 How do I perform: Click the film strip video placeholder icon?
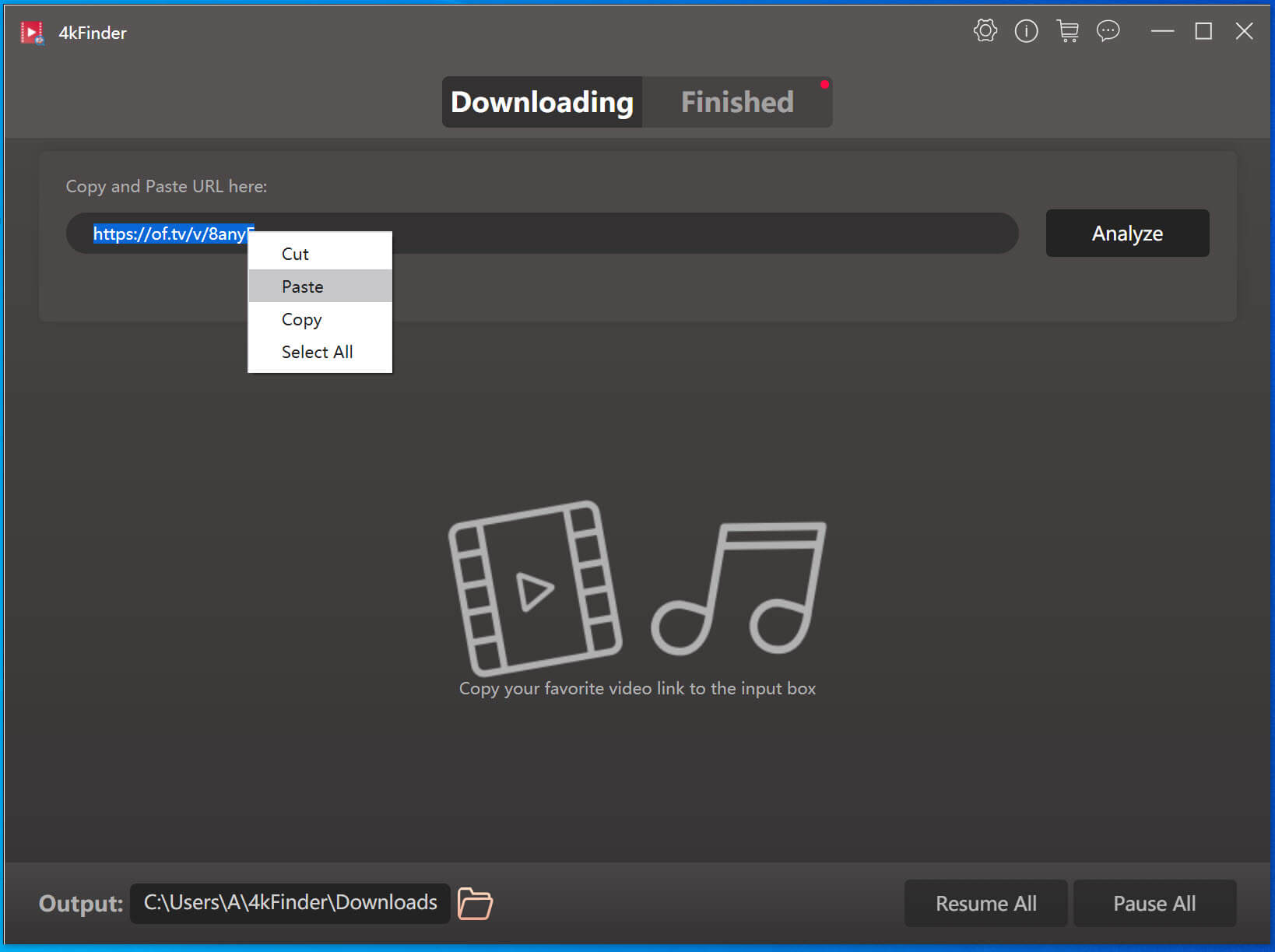(535, 588)
